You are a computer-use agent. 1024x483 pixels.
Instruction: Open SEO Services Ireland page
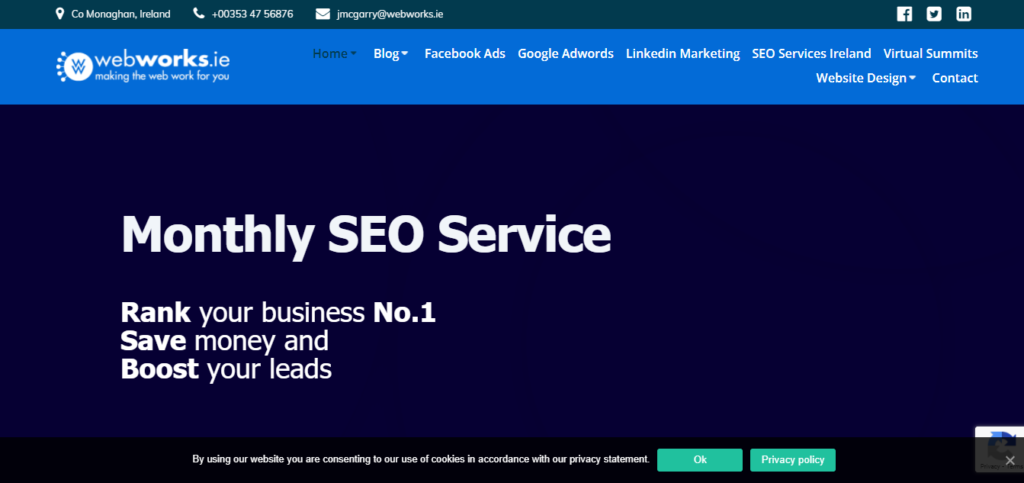[x=811, y=54]
